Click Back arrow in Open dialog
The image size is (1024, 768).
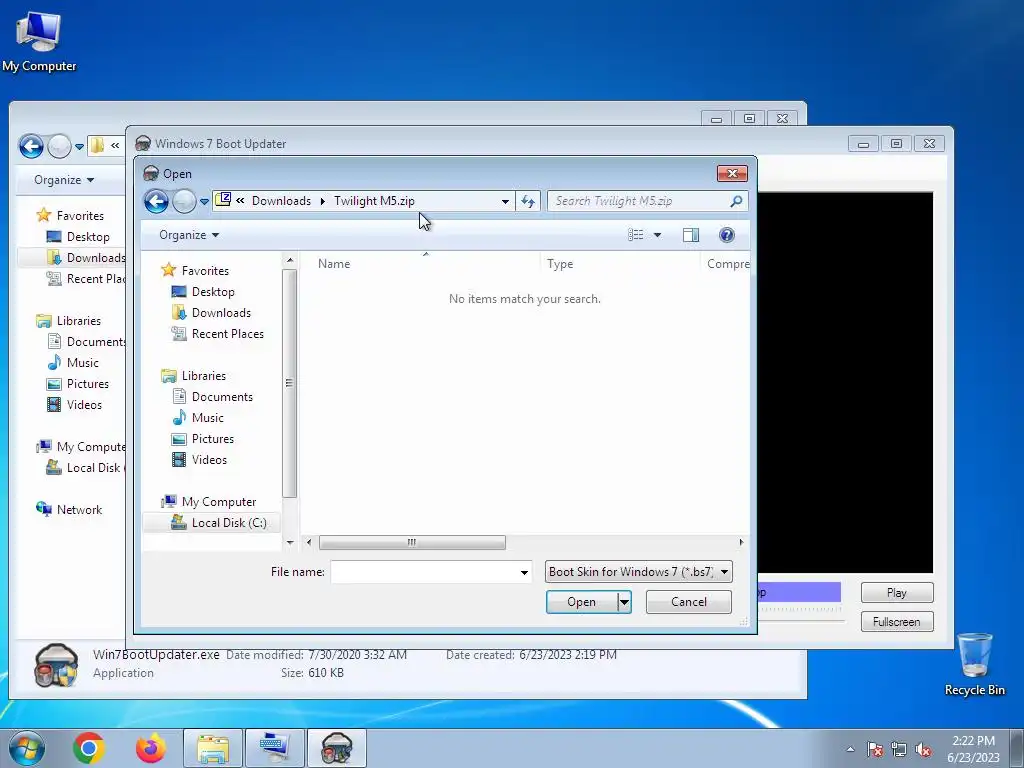click(x=156, y=201)
